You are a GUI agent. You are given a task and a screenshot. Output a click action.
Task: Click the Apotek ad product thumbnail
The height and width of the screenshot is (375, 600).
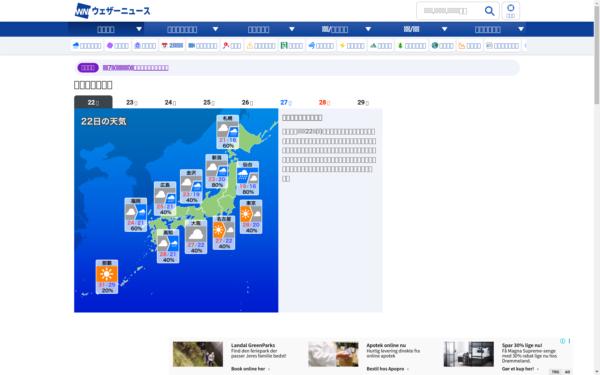[x=333, y=354]
